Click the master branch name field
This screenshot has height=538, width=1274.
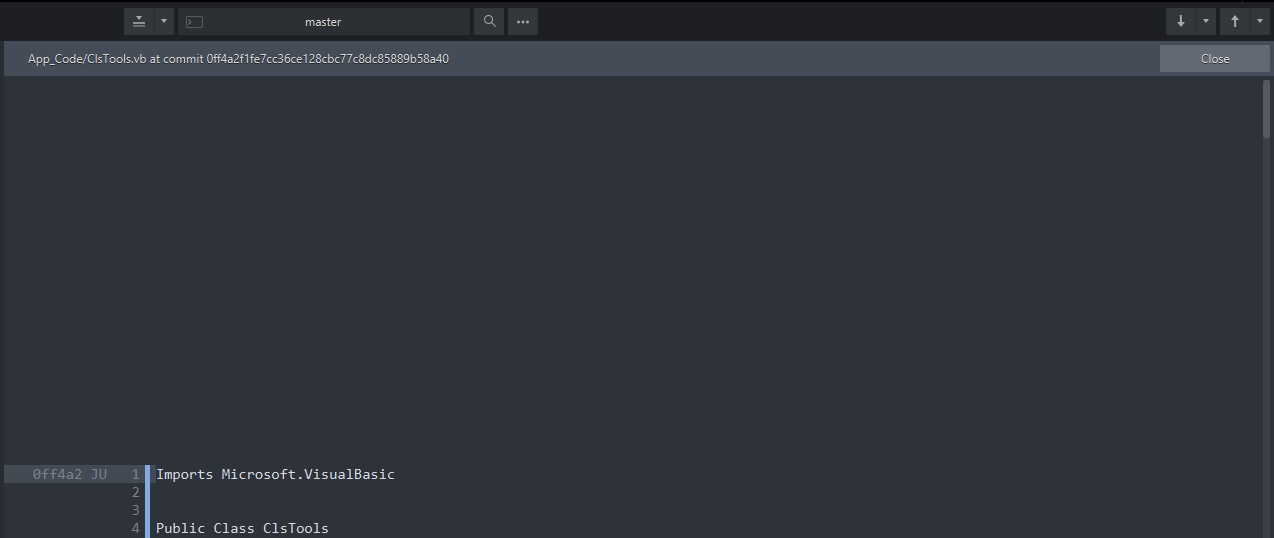pyautogui.click(x=324, y=21)
